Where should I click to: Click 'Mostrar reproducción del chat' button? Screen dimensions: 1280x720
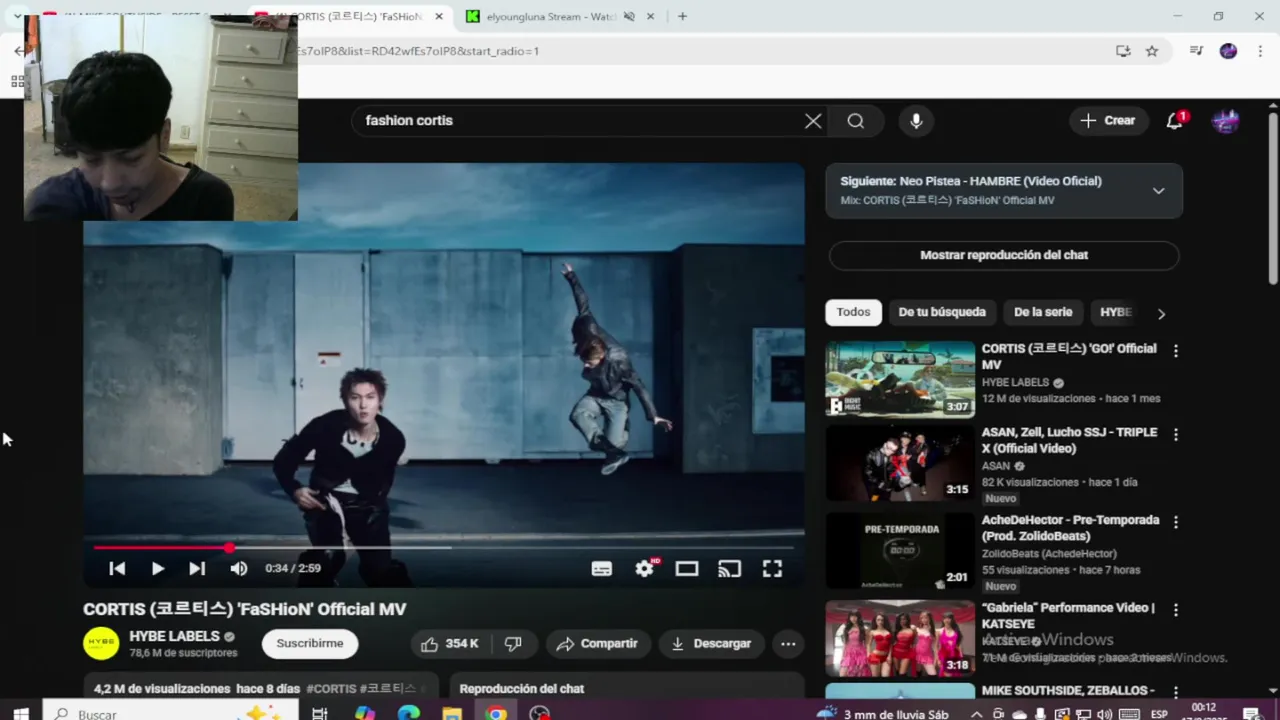pos(1004,255)
